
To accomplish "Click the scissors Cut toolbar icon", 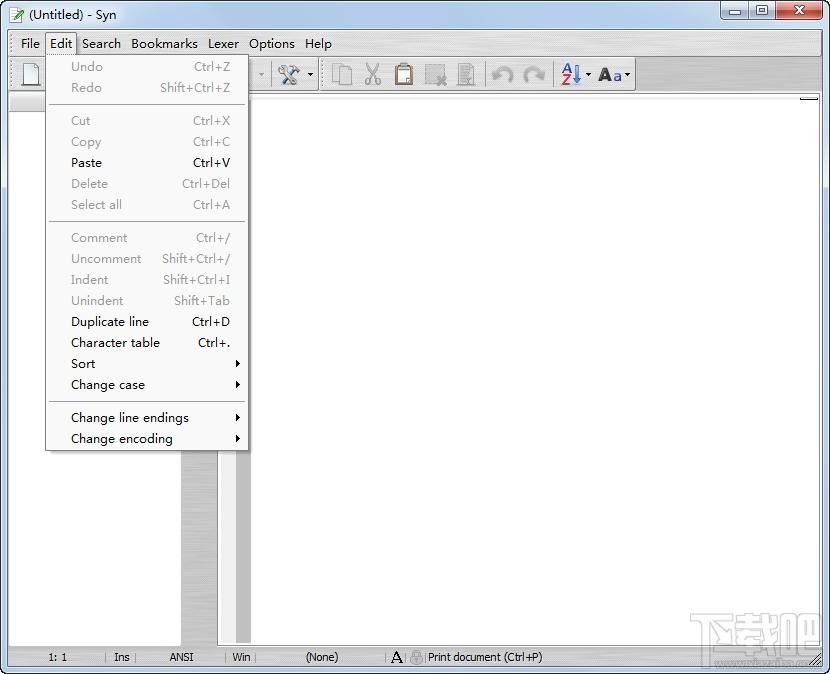I will [x=373, y=75].
